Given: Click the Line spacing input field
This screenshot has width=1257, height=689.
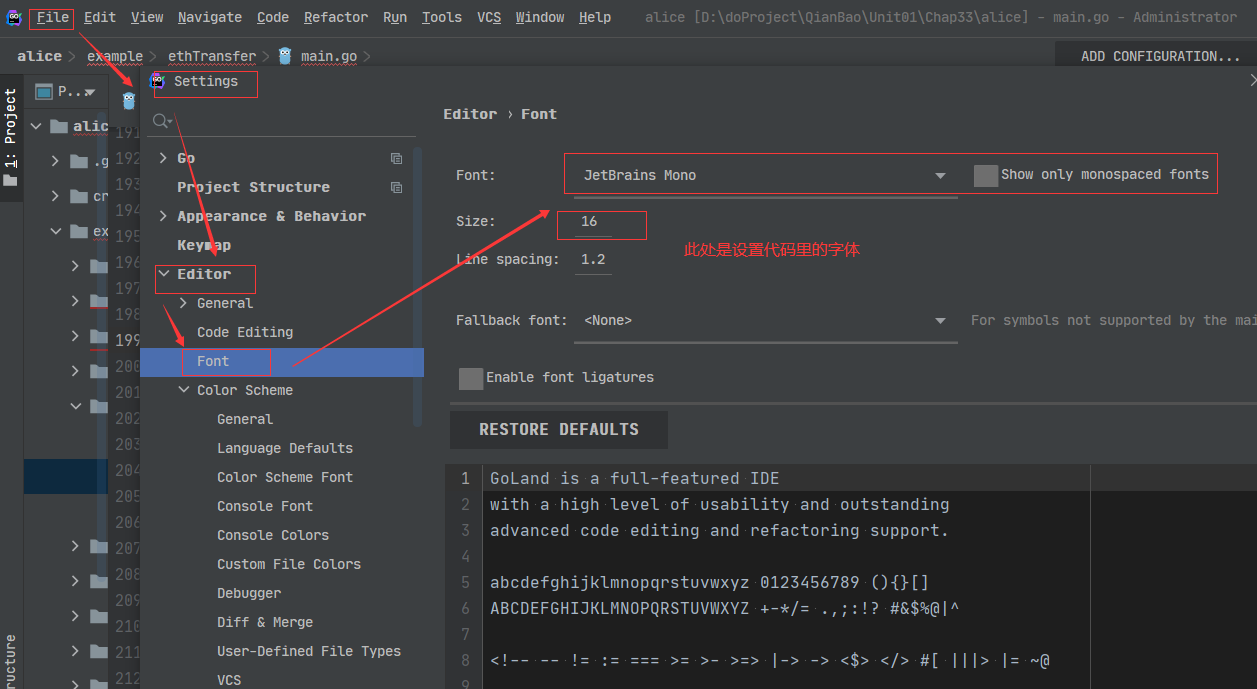Looking at the screenshot, I should (593, 260).
